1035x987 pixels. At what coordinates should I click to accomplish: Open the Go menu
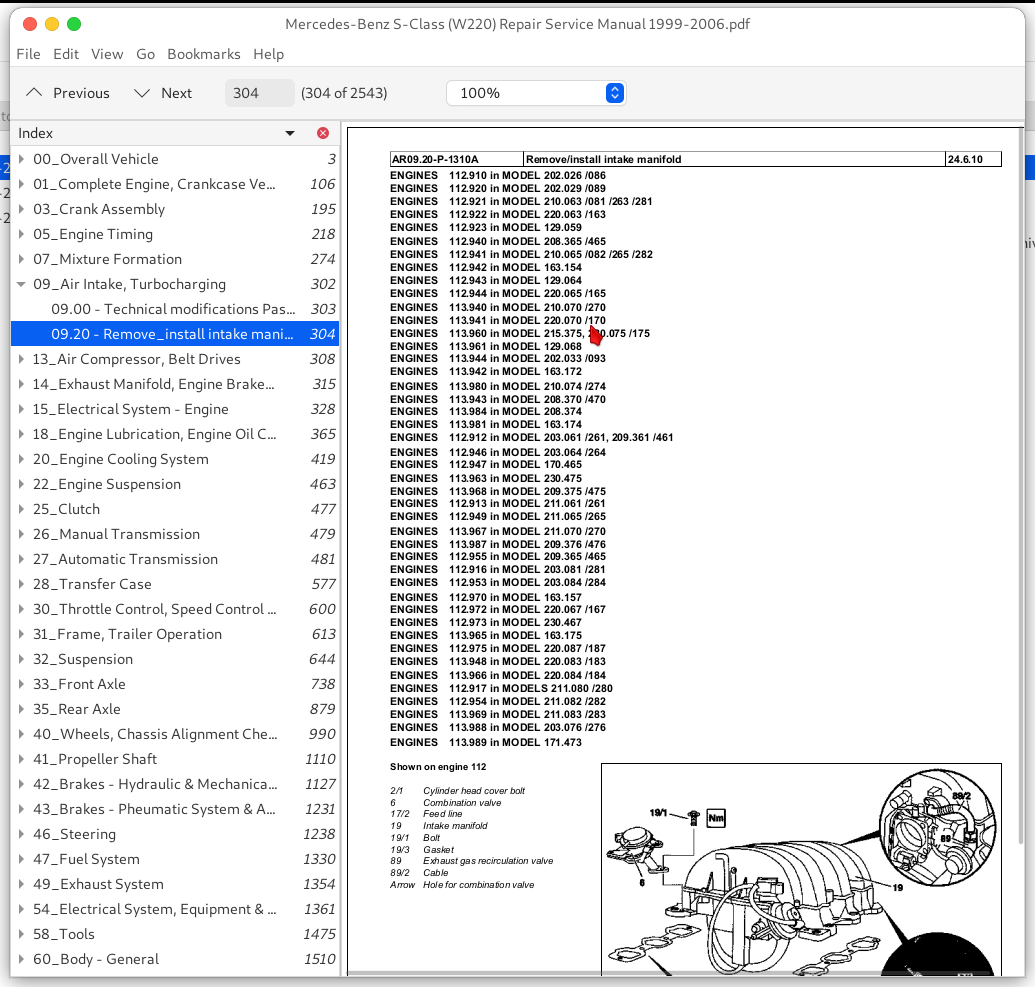click(x=145, y=54)
